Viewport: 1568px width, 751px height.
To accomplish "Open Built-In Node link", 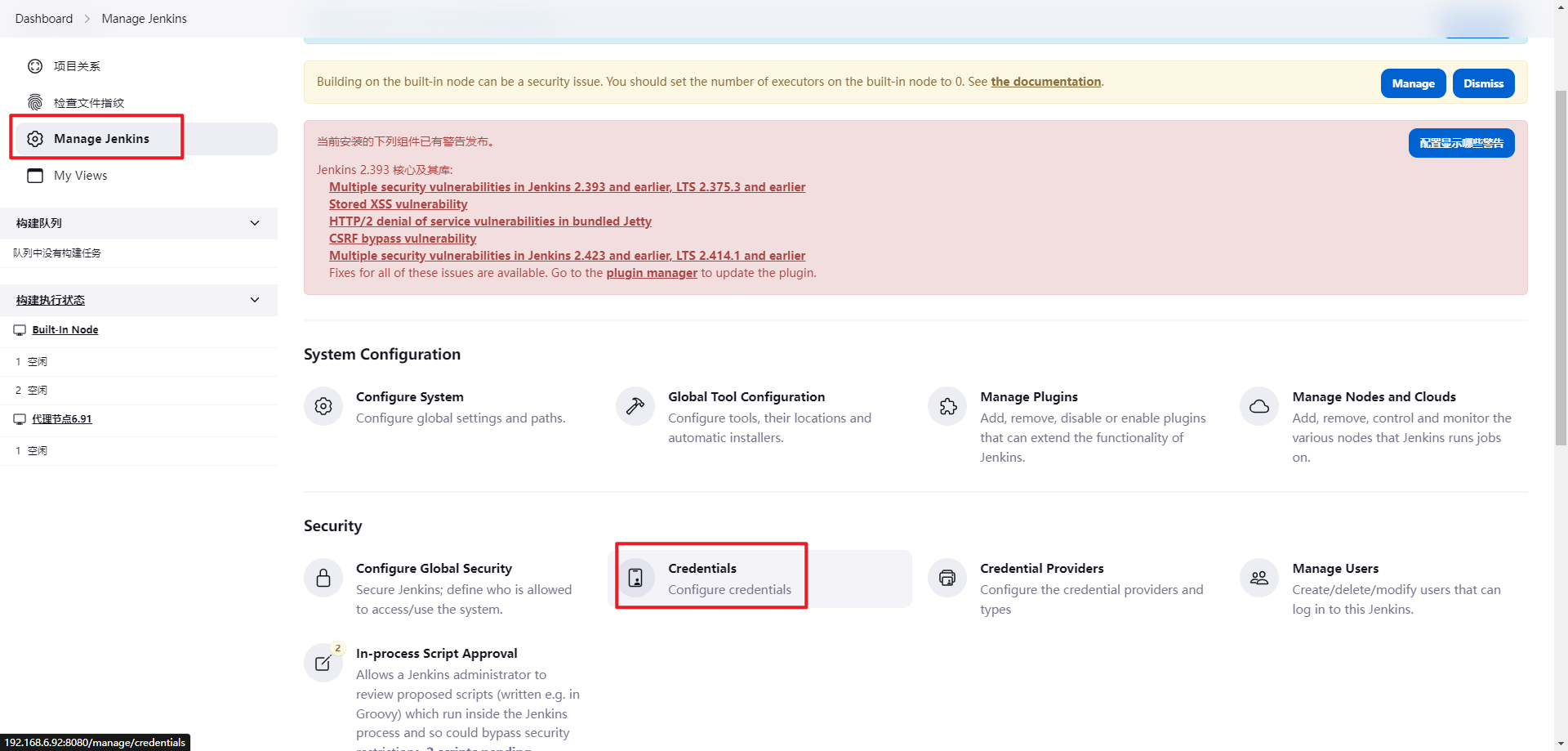I will (65, 330).
